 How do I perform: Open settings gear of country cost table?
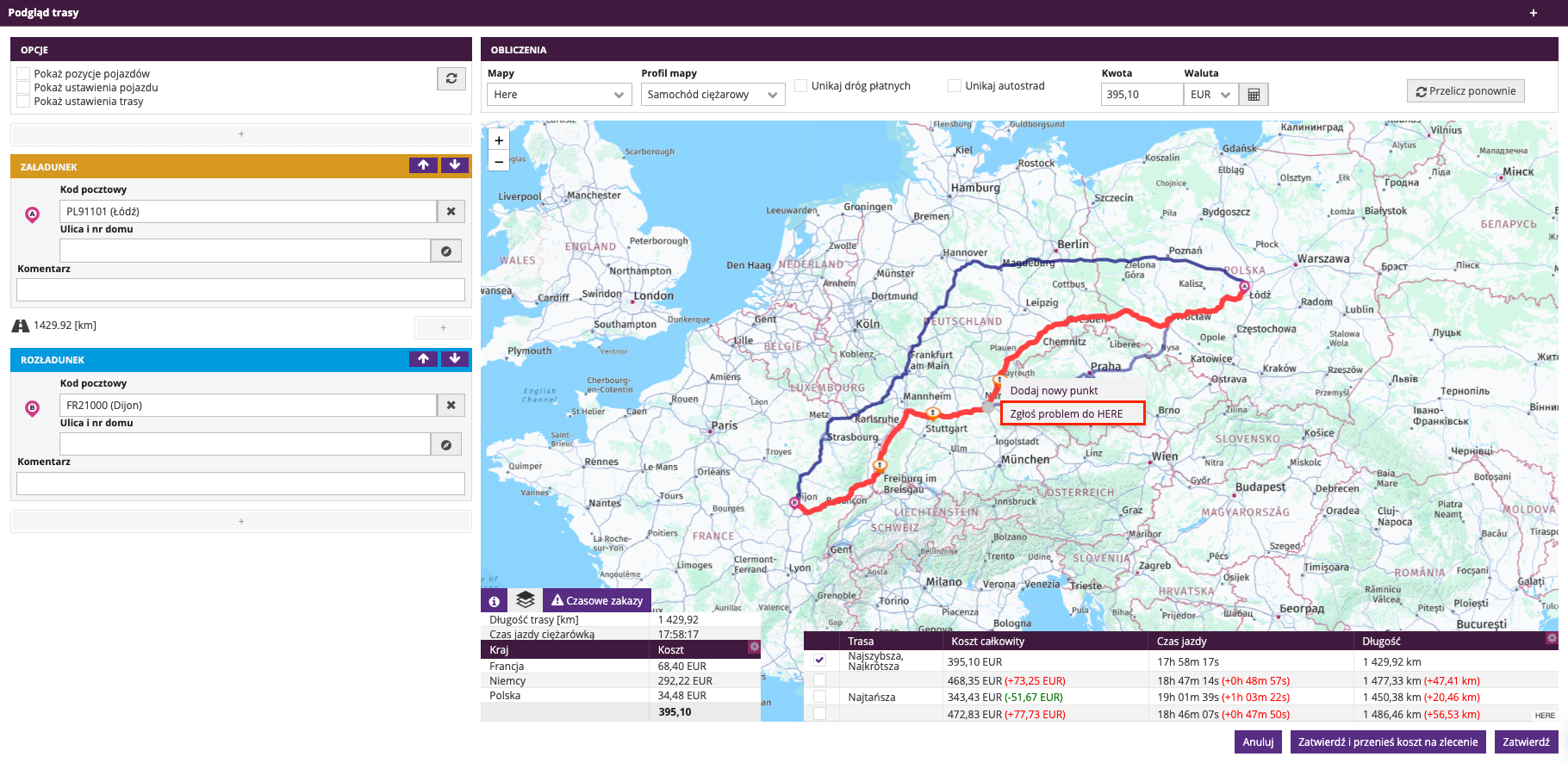click(754, 647)
